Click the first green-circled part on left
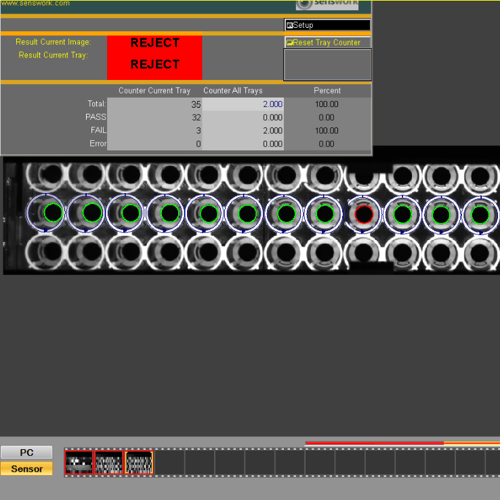Image resolution: width=500 pixels, height=500 pixels. point(53,213)
